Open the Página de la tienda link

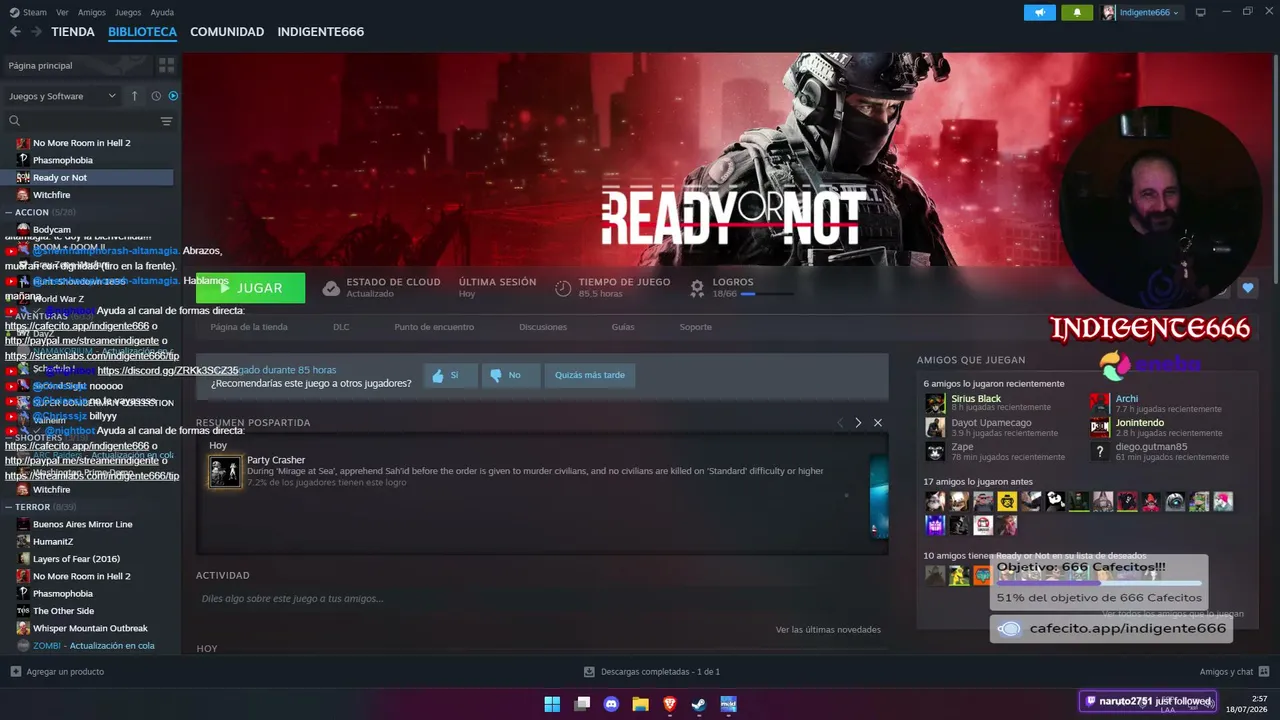[x=249, y=327]
